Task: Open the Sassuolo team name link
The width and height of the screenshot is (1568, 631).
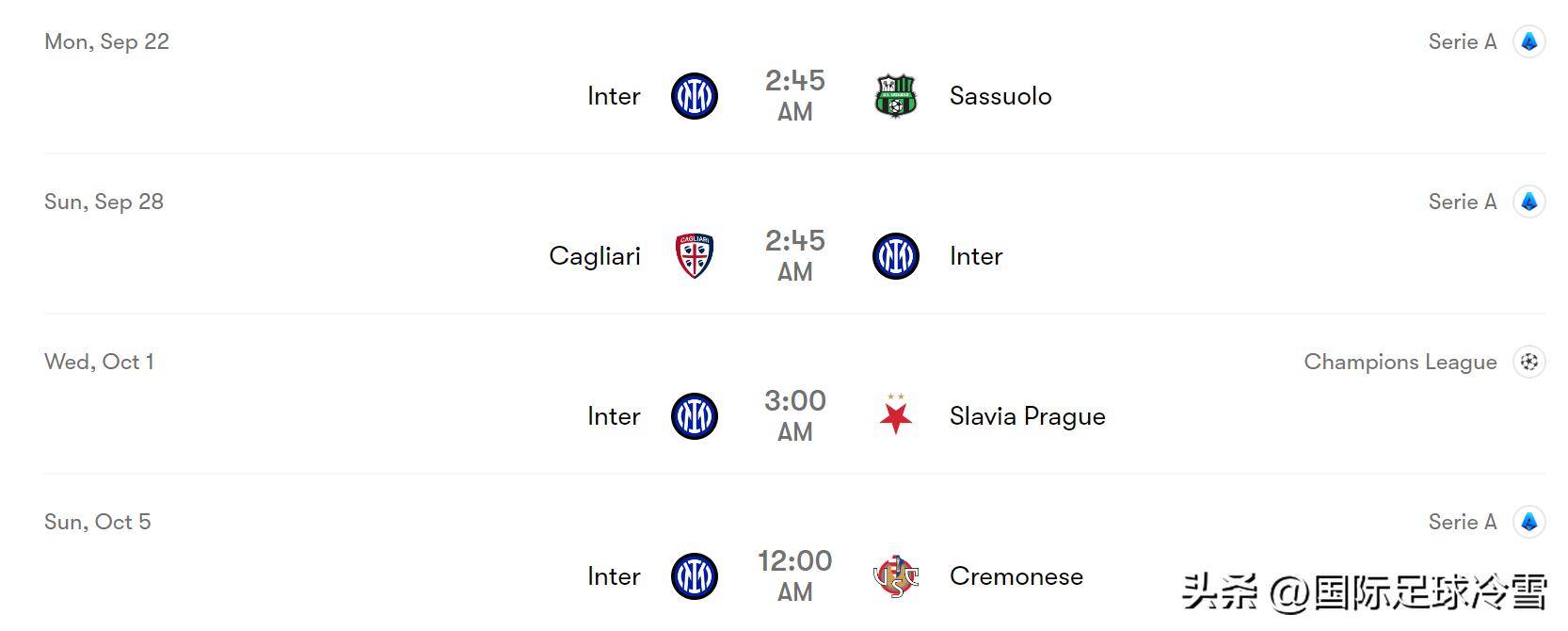Action: (x=1000, y=96)
